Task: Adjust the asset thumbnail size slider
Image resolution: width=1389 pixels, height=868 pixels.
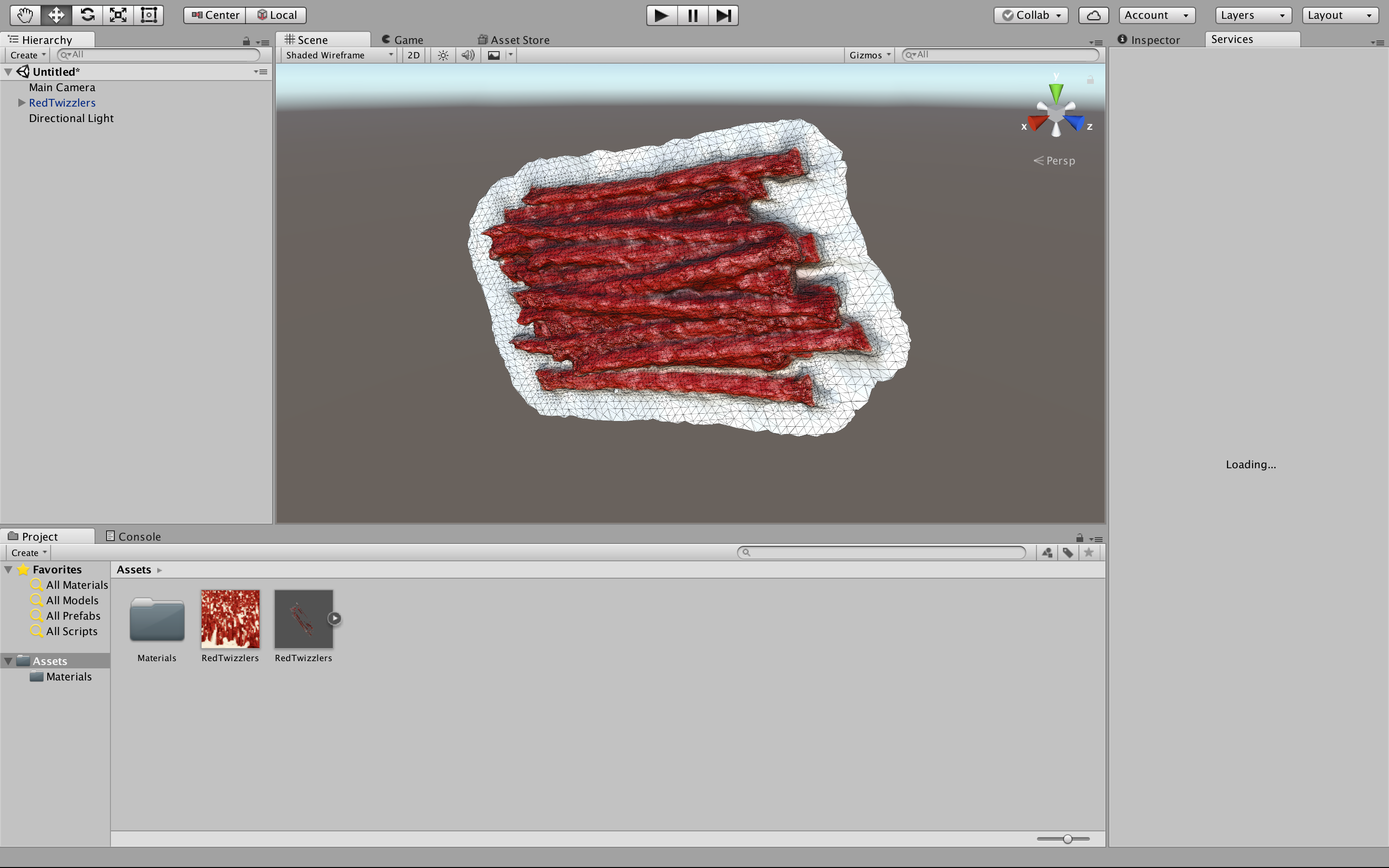Action: click(x=1067, y=839)
